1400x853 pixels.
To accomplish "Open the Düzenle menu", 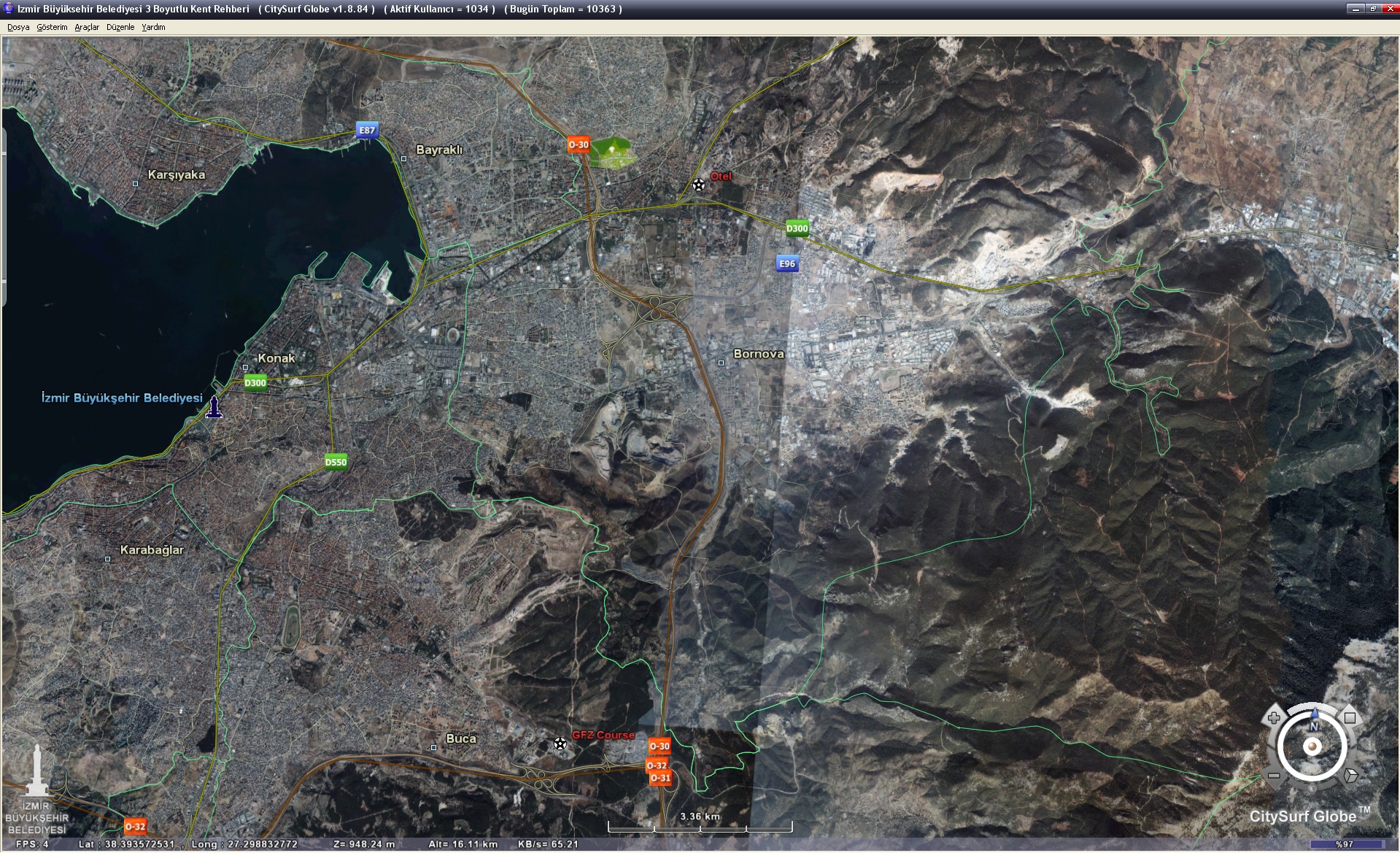I will (x=120, y=27).
